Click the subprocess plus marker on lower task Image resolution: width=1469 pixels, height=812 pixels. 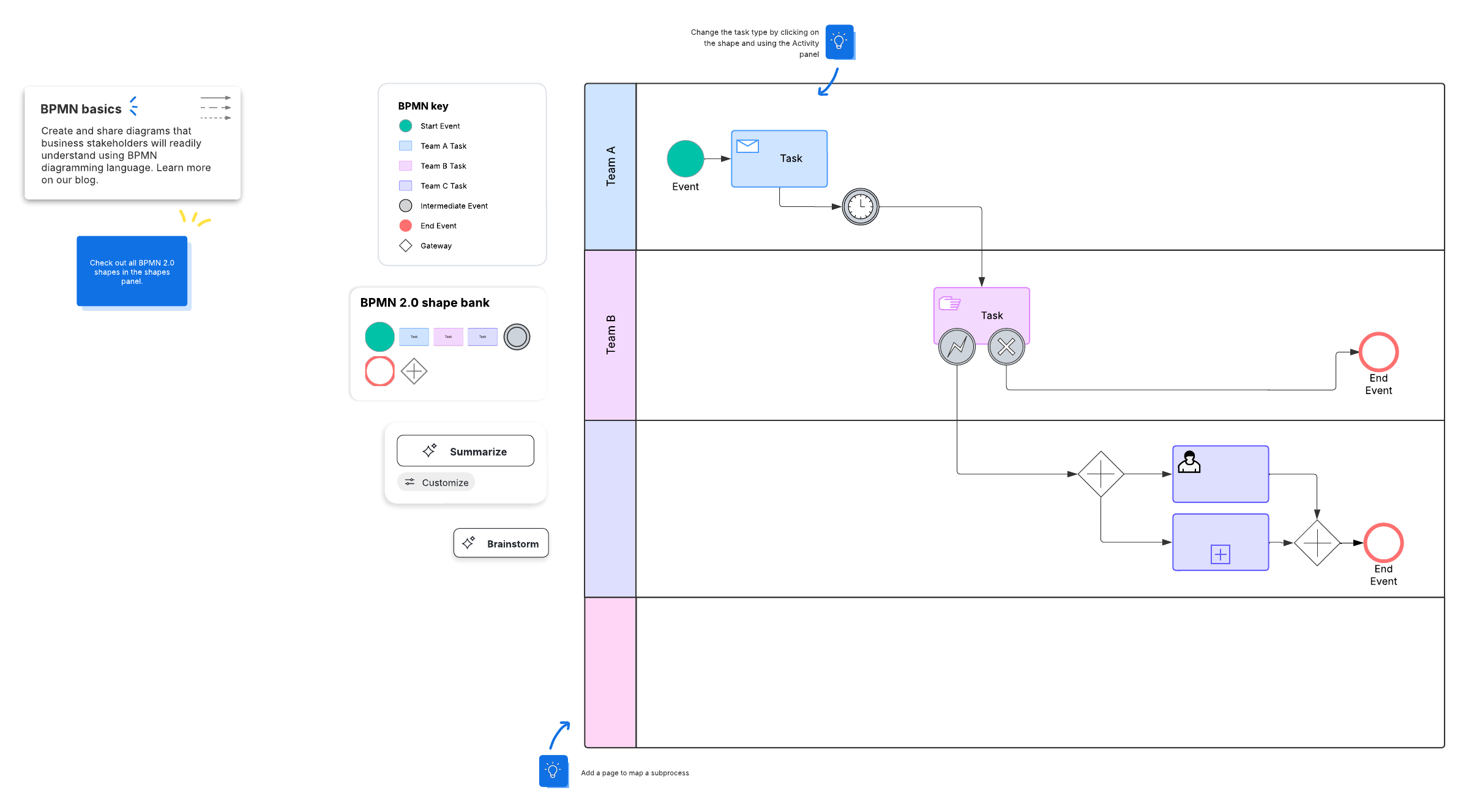1220,554
